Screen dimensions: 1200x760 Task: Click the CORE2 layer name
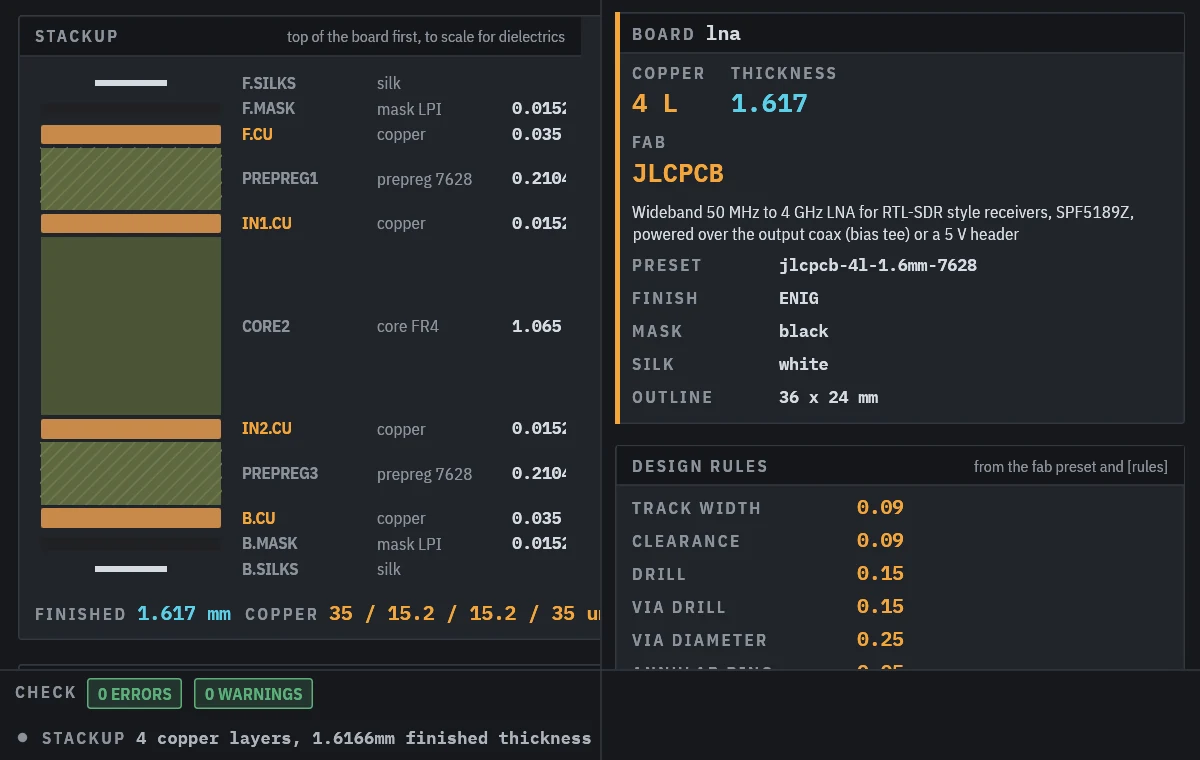pos(266,326)
